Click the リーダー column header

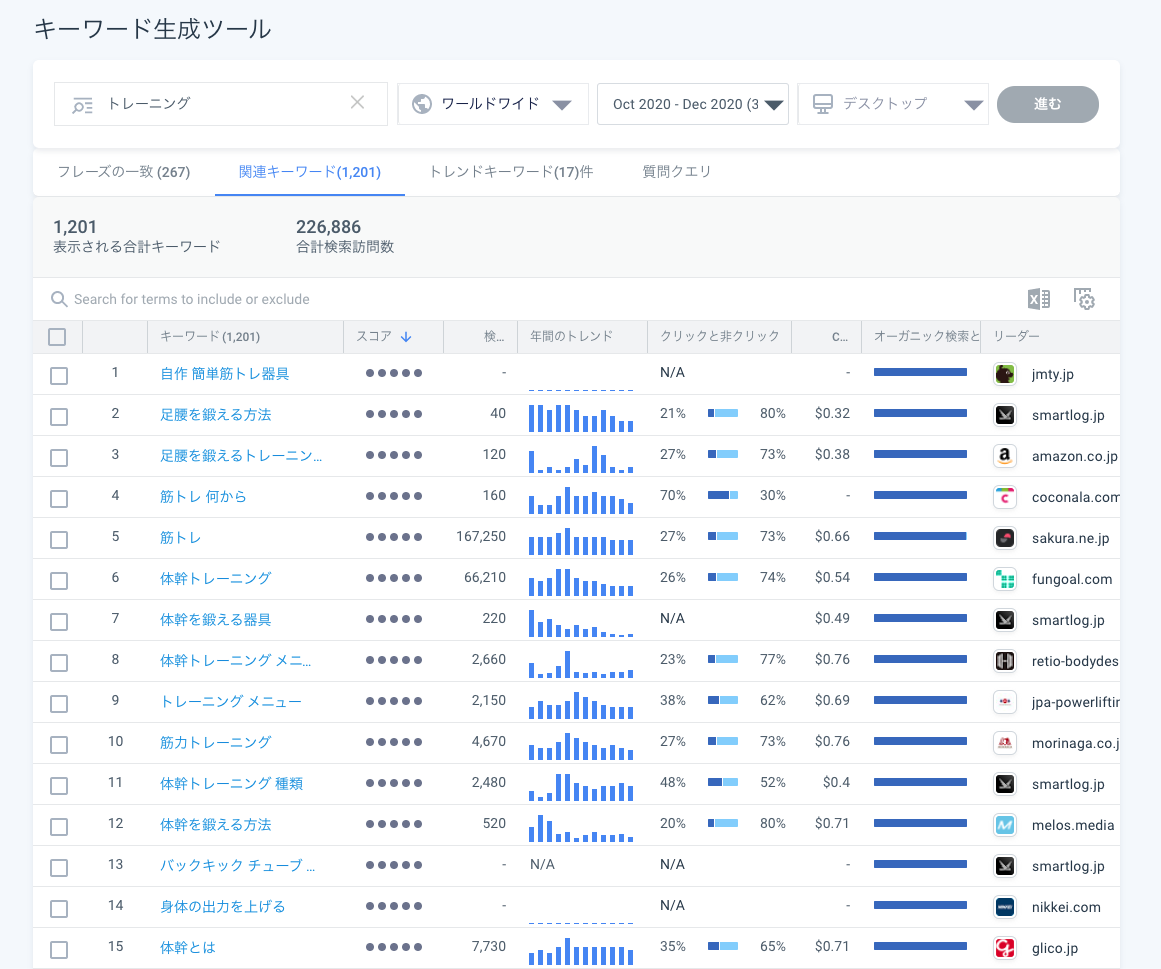[1017, 336]
